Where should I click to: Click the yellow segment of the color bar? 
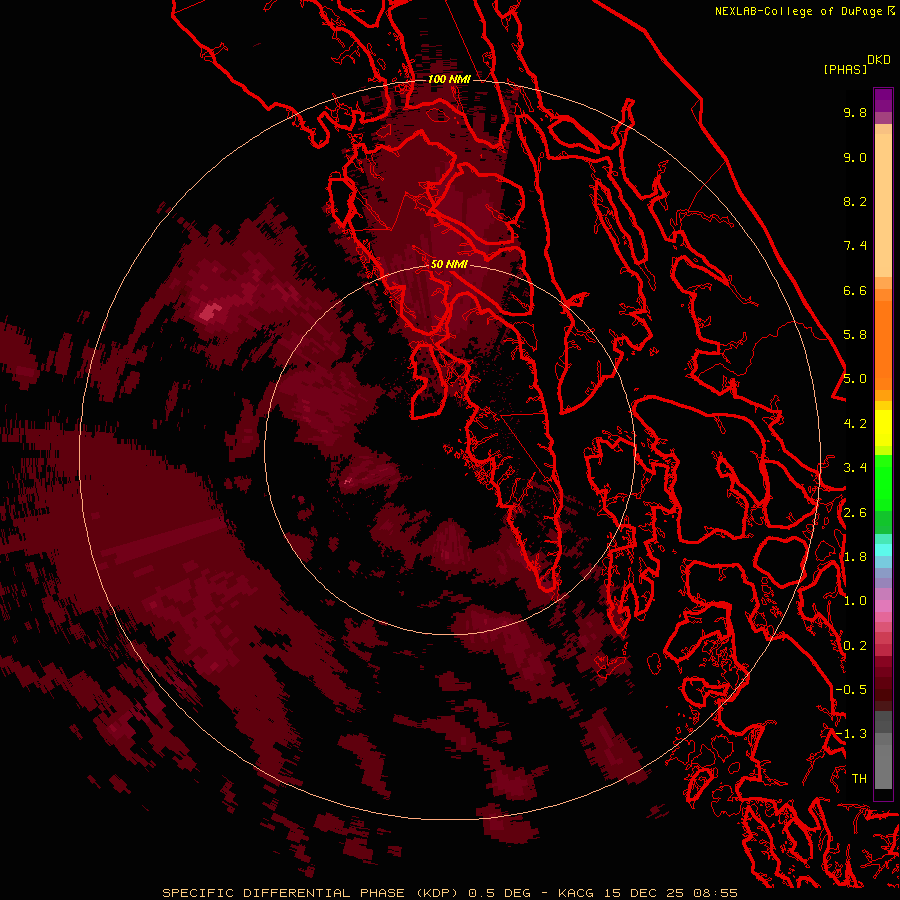[883, 428]
